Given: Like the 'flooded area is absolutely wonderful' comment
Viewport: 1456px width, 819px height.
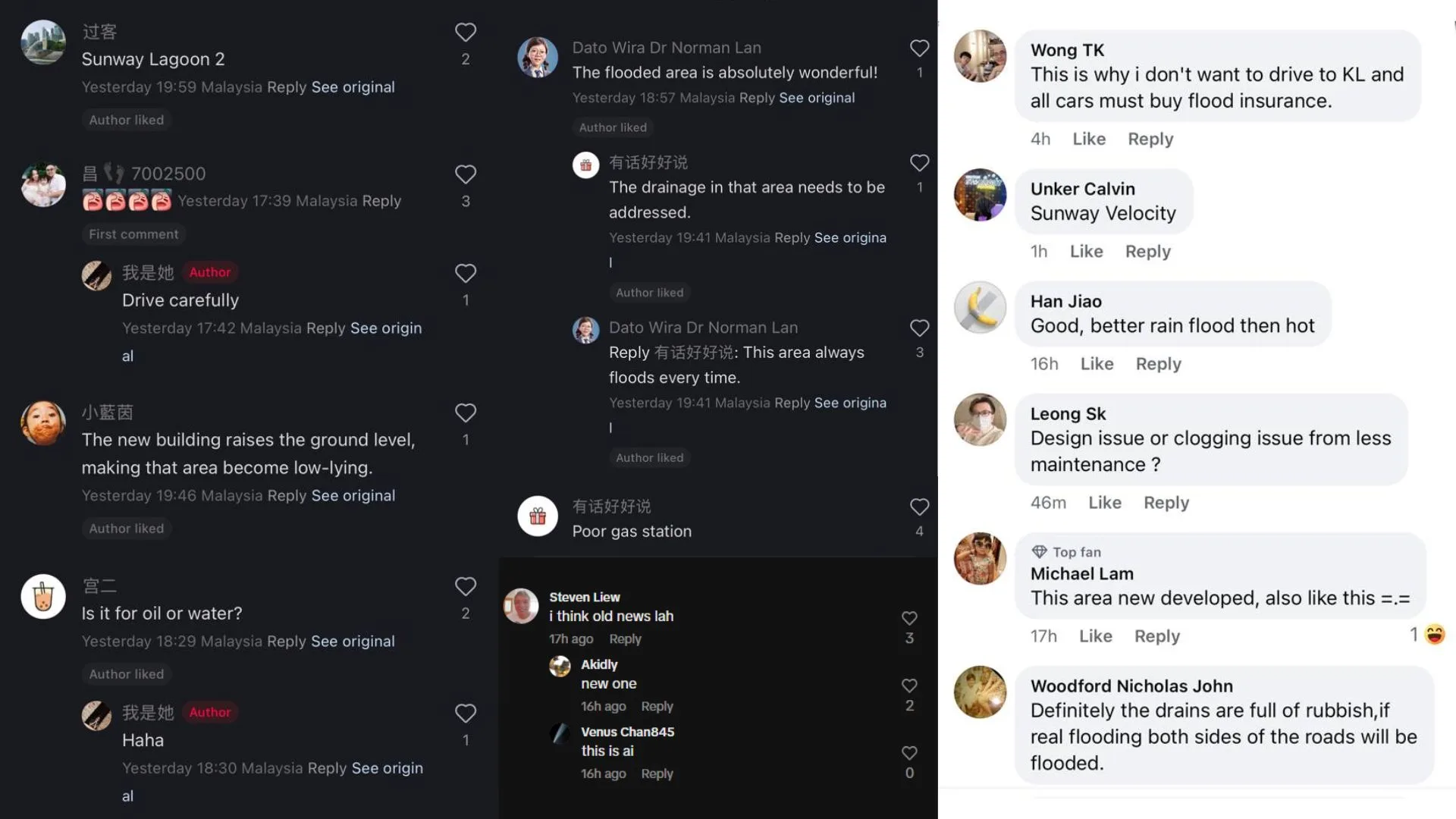Looking at the screenshot, I should (x=919, y=49).
